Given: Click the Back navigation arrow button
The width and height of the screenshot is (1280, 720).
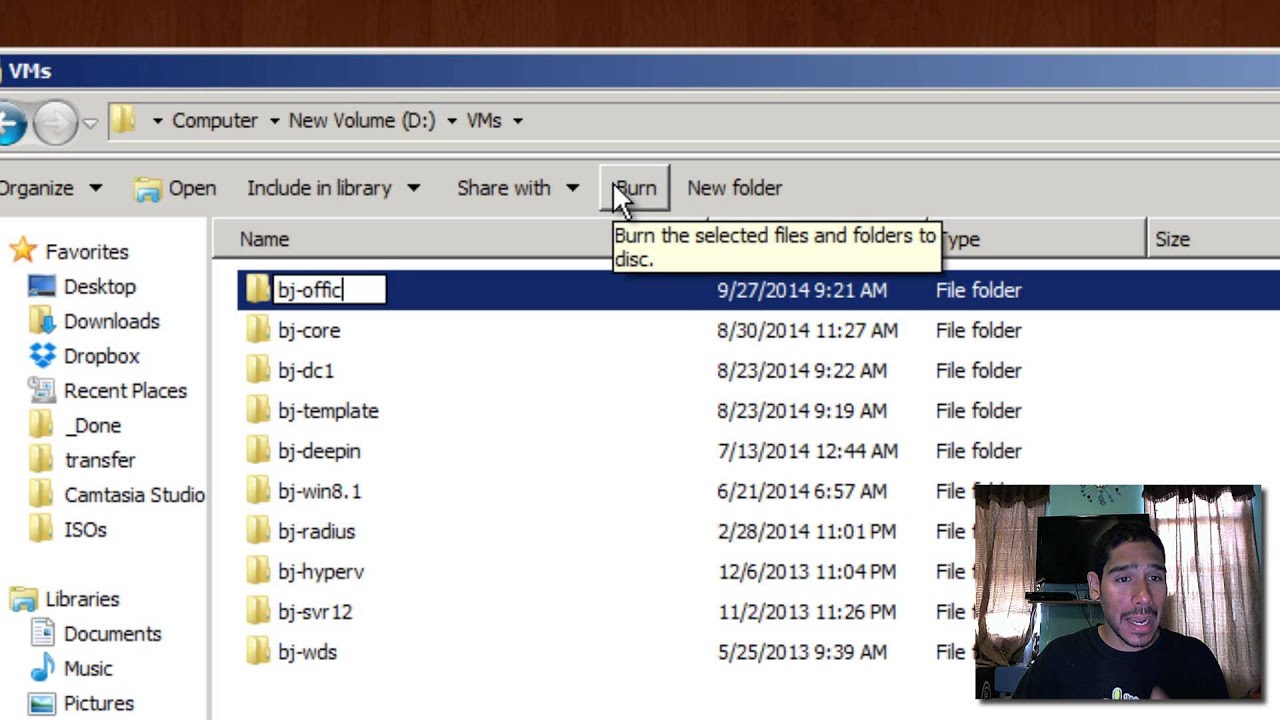Looking at the screenshot, I should point(10,123).
